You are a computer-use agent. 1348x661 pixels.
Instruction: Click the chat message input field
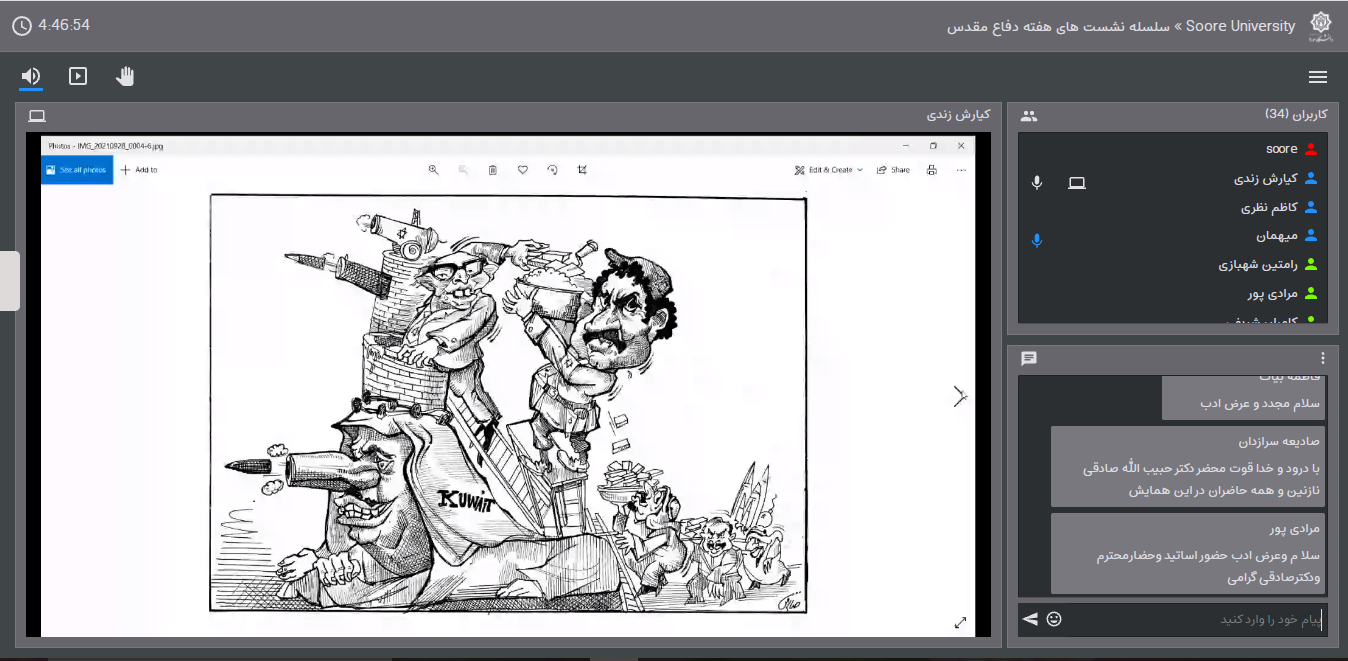pyautogui.click(x=1197, y=620)
